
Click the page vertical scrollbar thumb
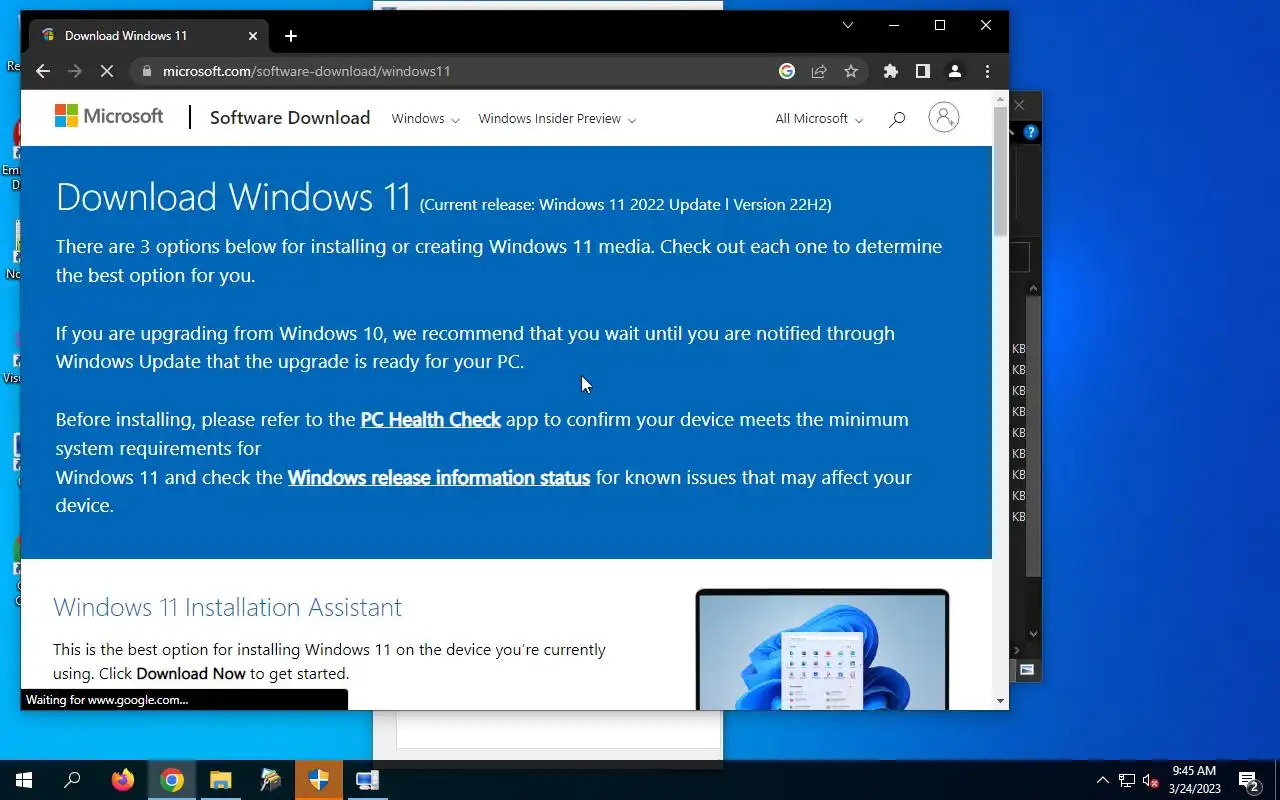click(x=1000, y=170)
